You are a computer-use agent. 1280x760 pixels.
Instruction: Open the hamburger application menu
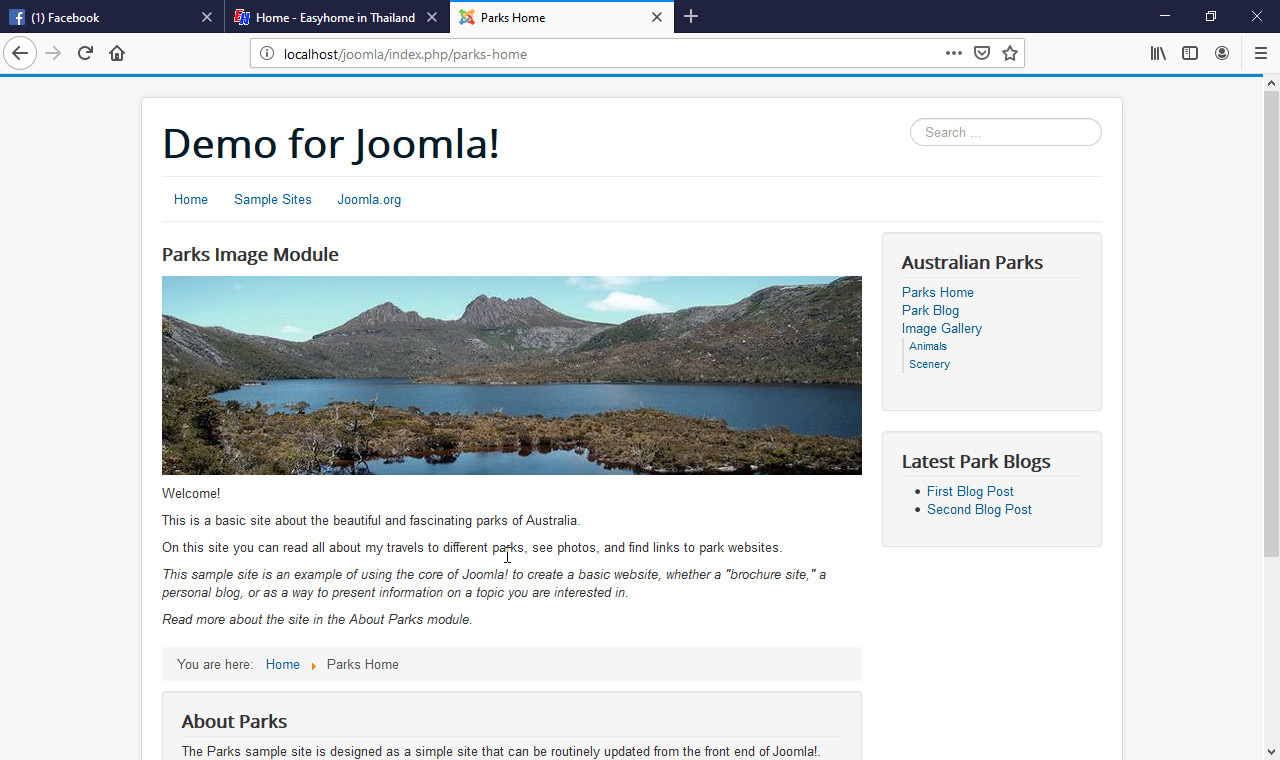(1260, 53)
